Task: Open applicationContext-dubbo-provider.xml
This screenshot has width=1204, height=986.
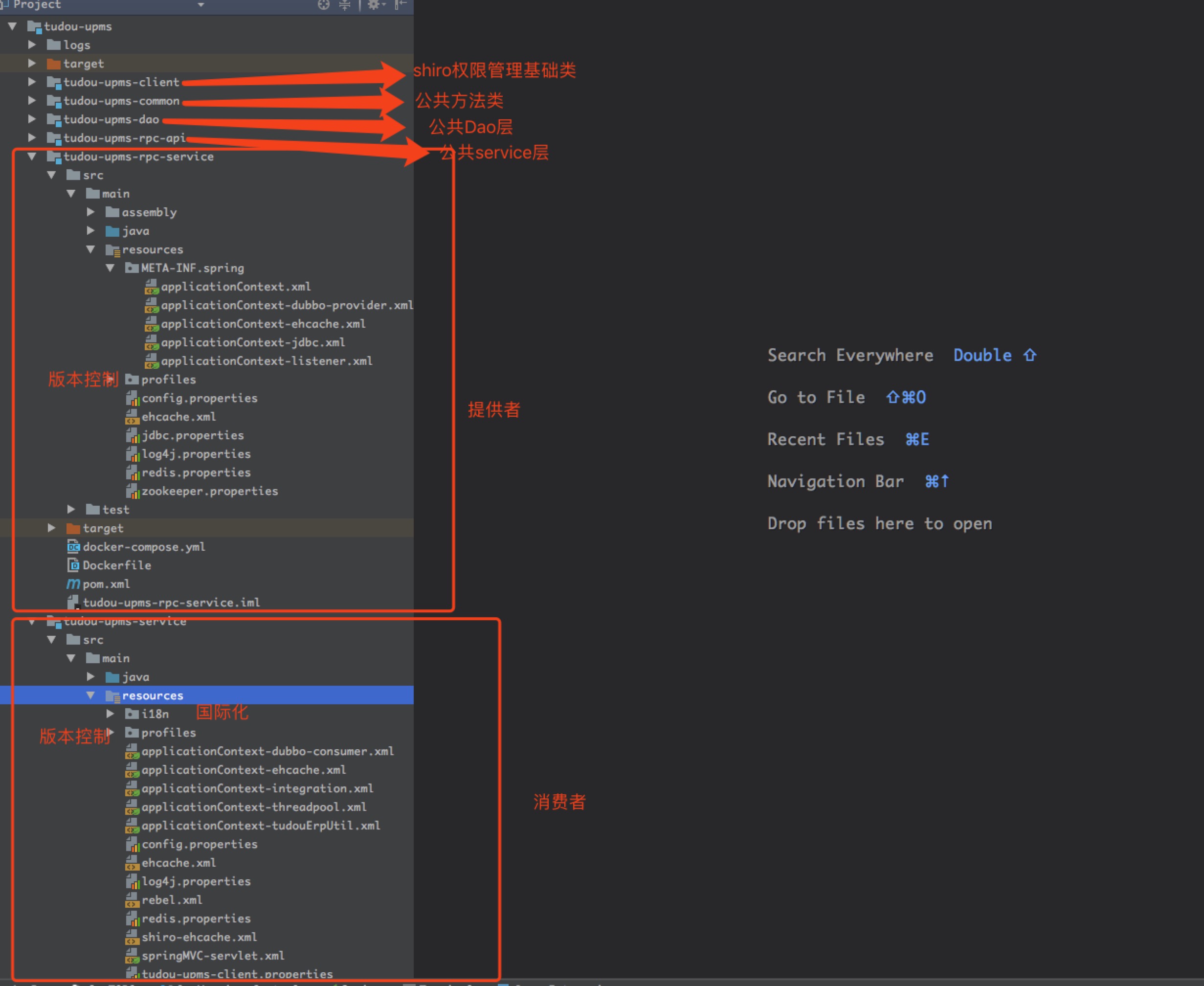Action: [x=287, y=305]
